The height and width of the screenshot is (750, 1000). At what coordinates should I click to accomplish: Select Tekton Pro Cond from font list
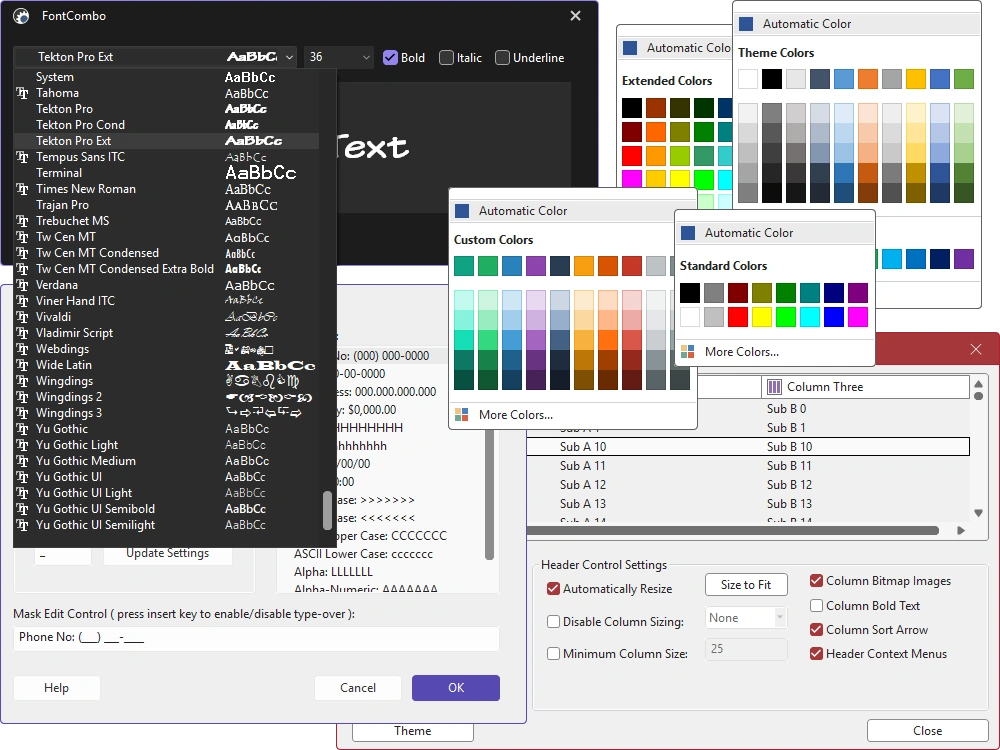pos(166,125)
